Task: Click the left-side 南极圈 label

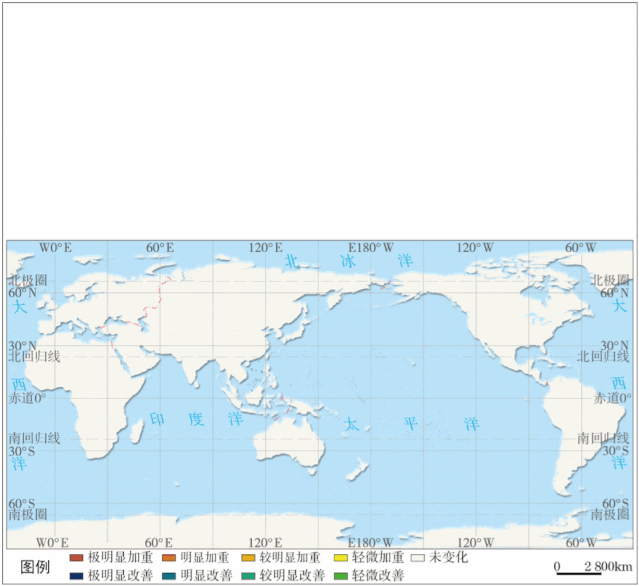Action: click(x=28, y=514)
